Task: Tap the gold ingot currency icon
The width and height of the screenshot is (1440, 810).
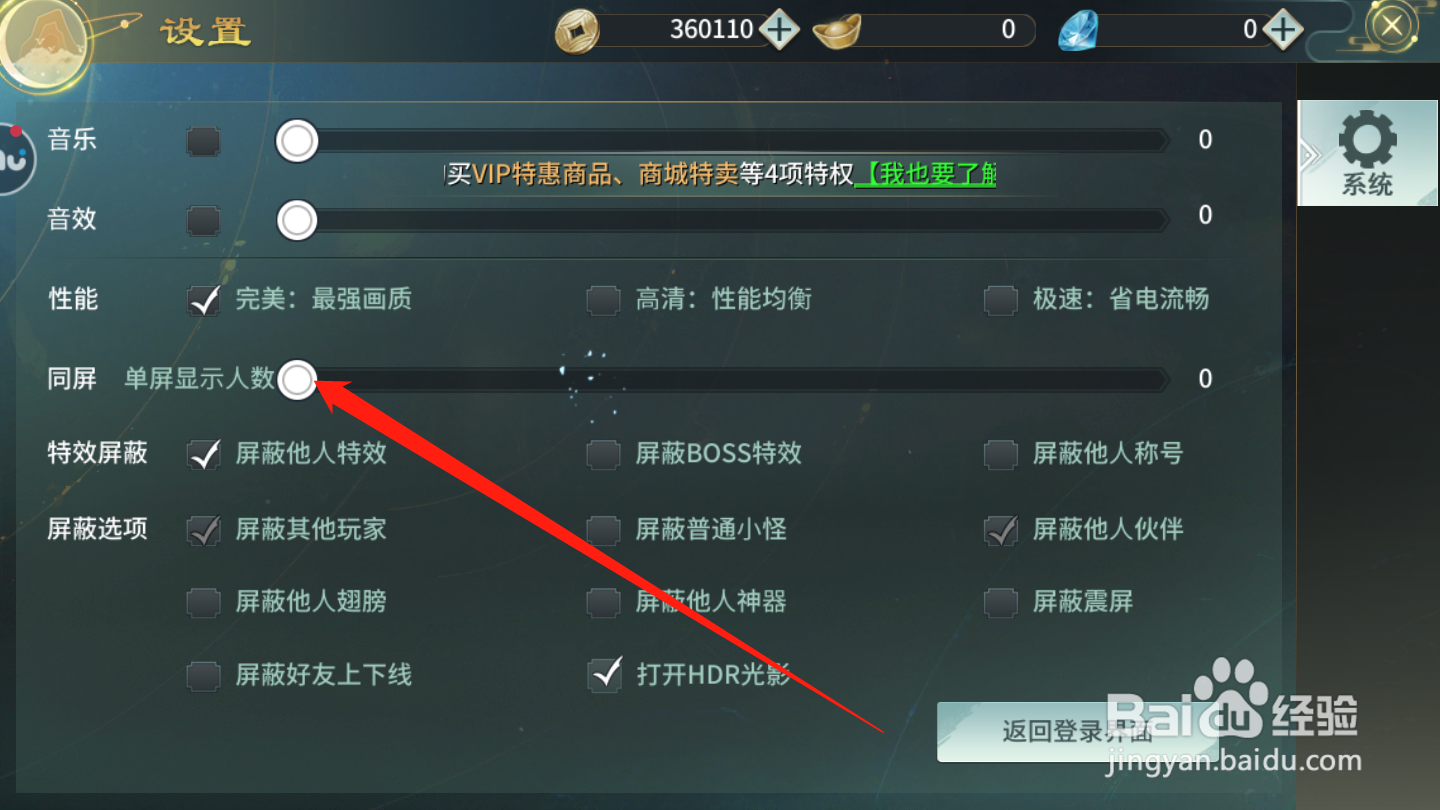Action: tap(837, 32)
